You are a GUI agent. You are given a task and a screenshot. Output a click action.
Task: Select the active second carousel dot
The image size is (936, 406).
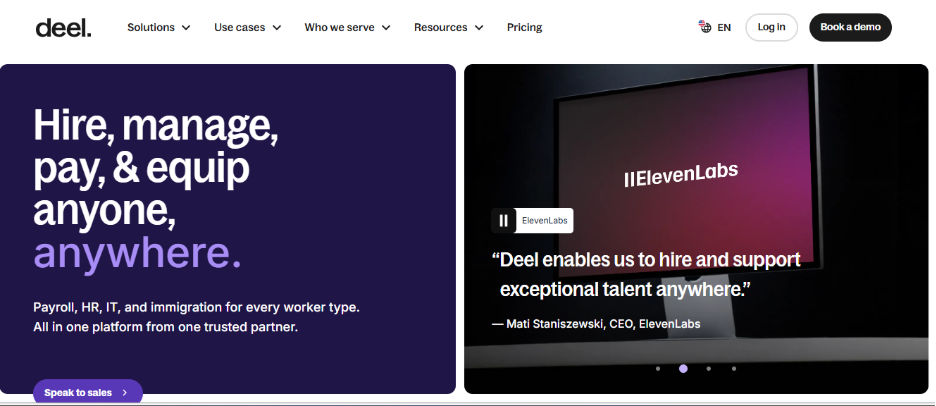[683, 369]
